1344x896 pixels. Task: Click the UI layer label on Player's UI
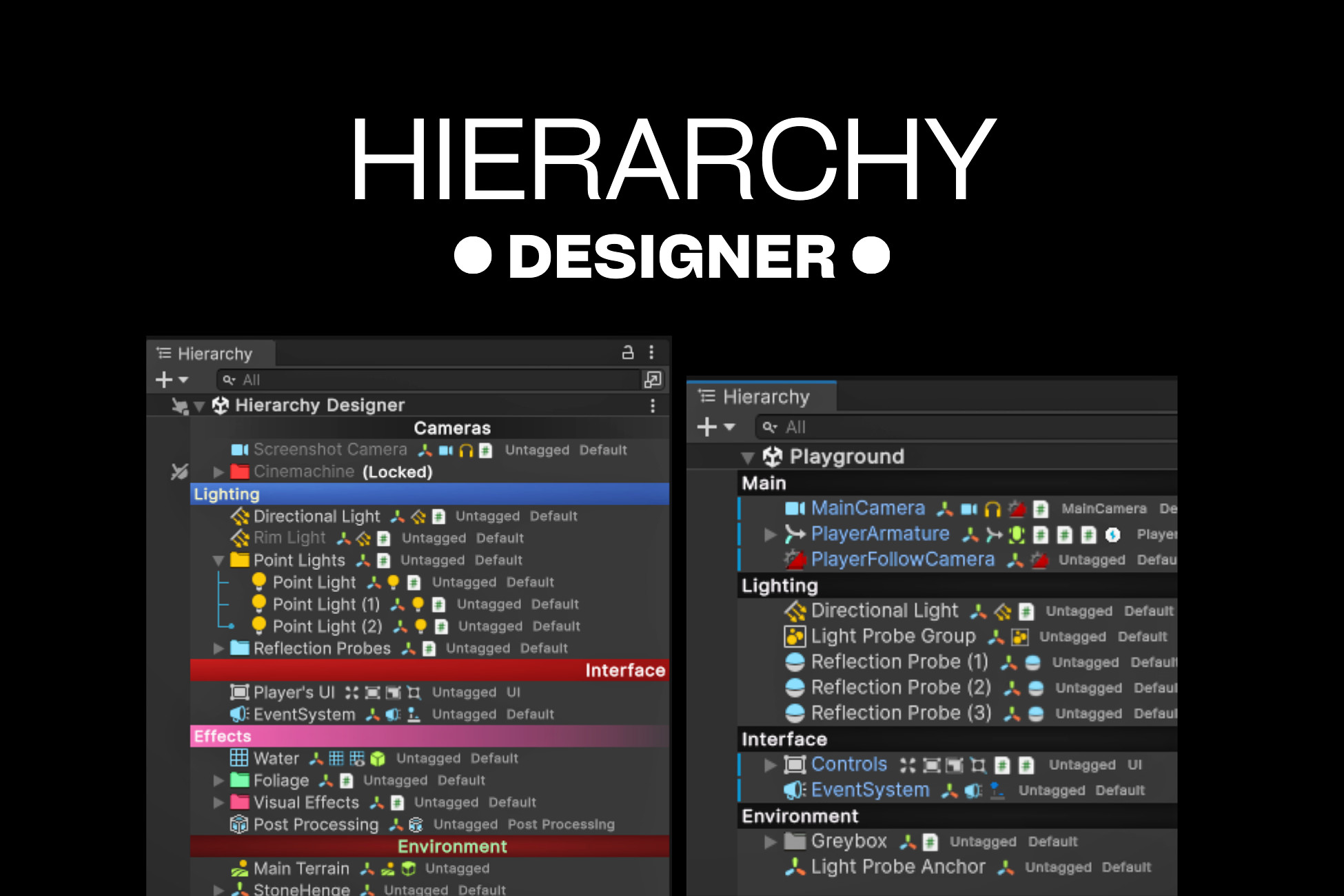(513, 692)
